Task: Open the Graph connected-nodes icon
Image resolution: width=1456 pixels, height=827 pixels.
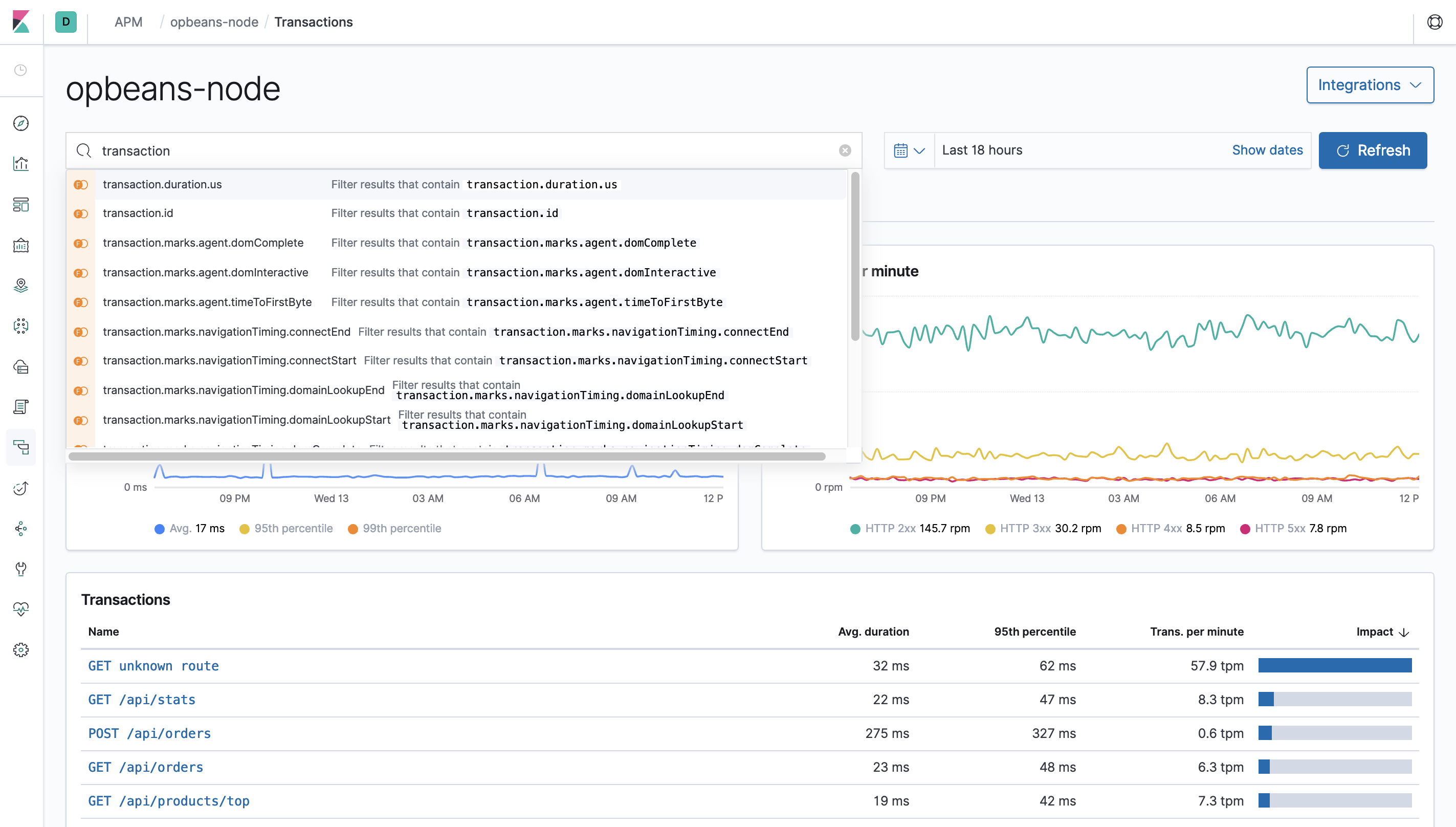Action: (21, 529)
